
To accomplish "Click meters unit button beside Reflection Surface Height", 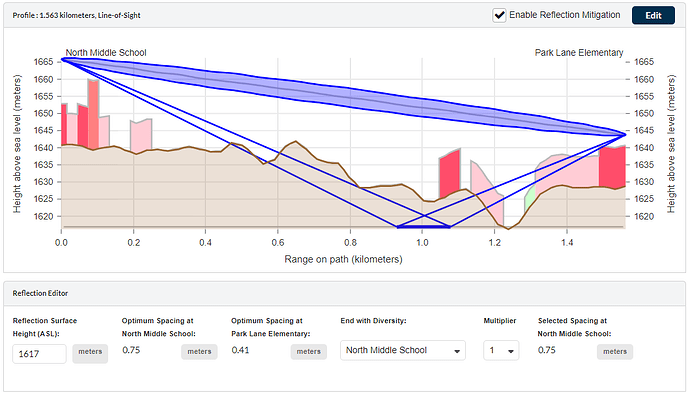I will tap(90, 353).
